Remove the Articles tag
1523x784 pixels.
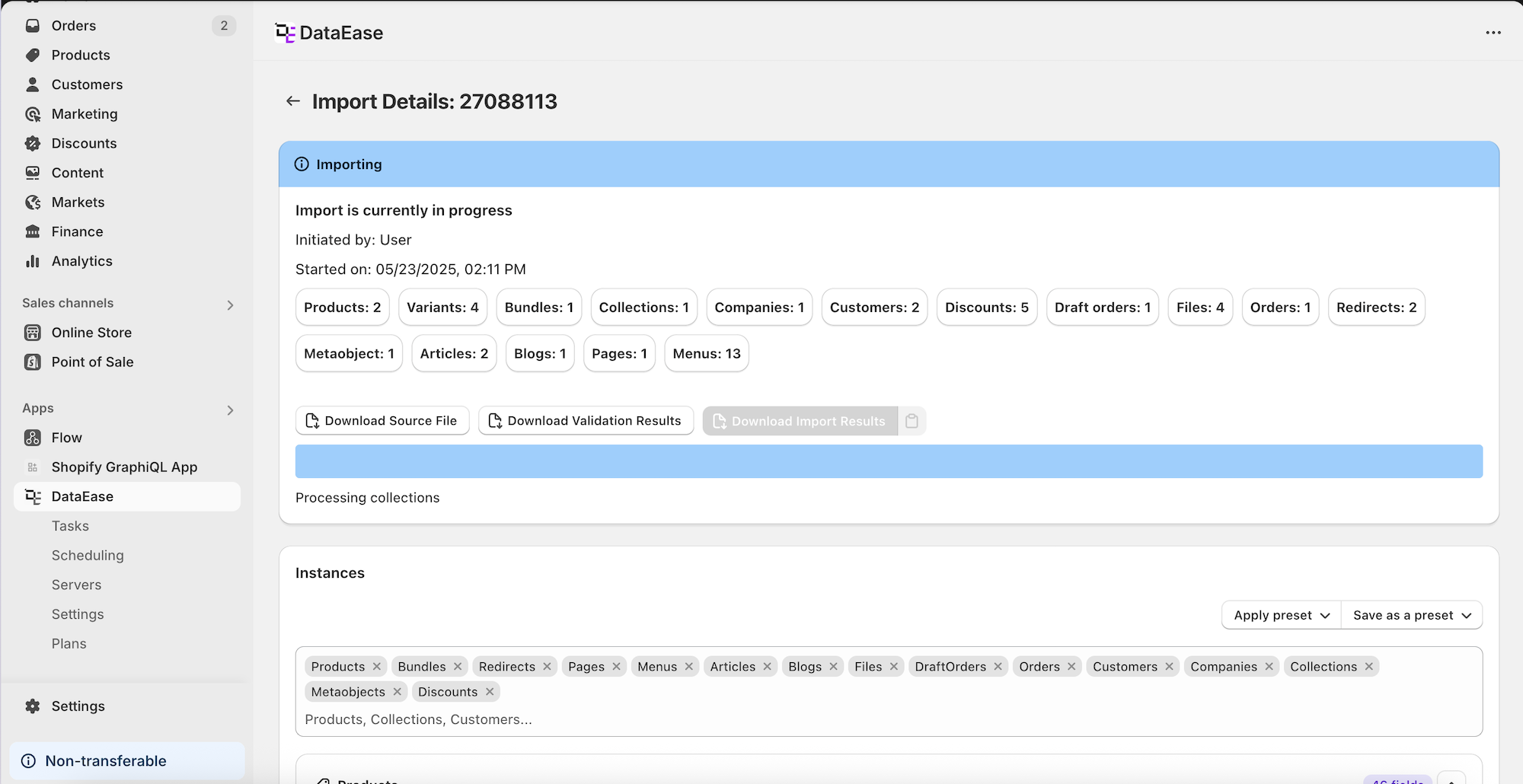pyautogui.click(x=767, y=667)
